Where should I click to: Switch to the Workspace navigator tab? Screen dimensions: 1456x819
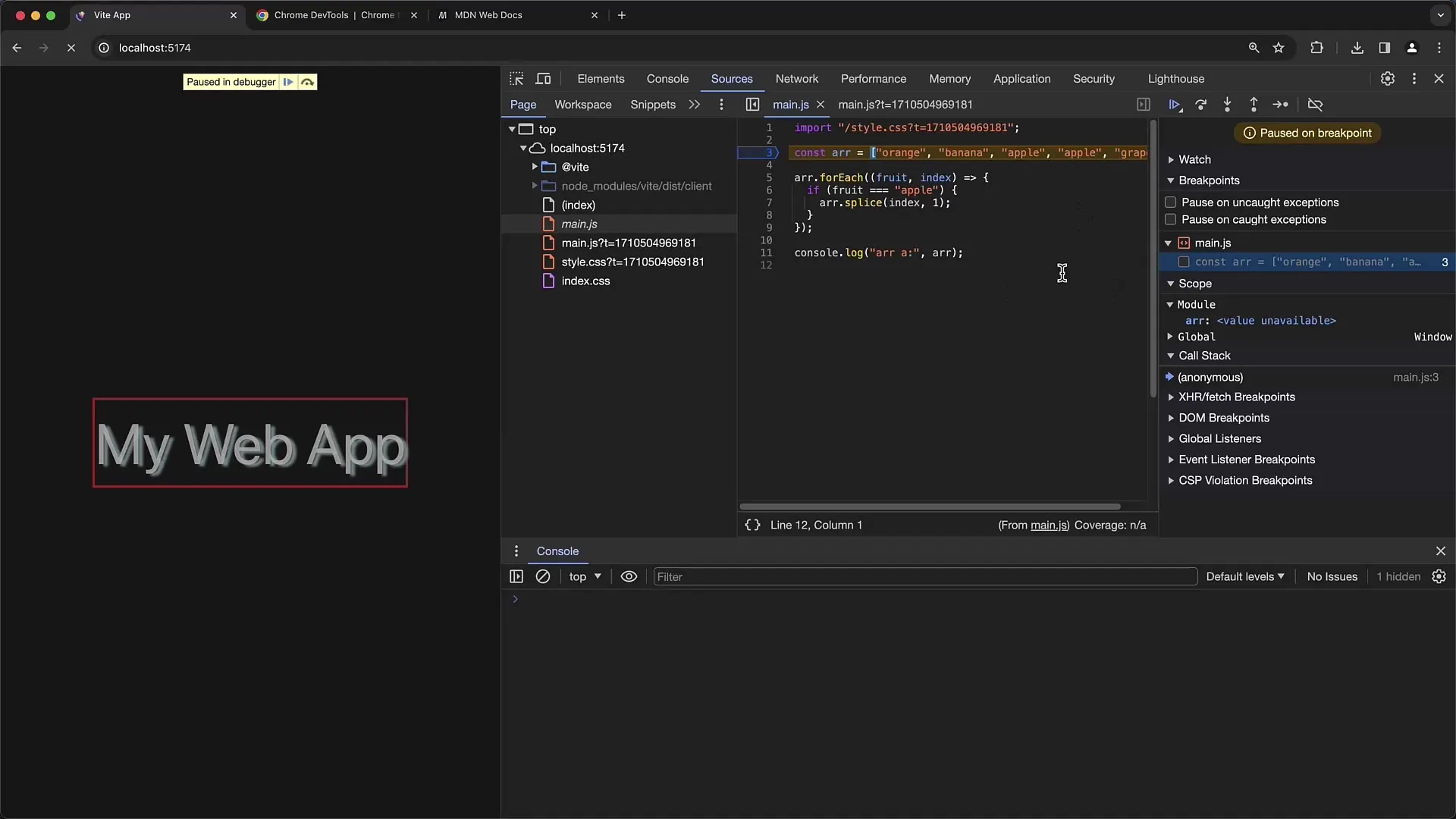[582, 105]
